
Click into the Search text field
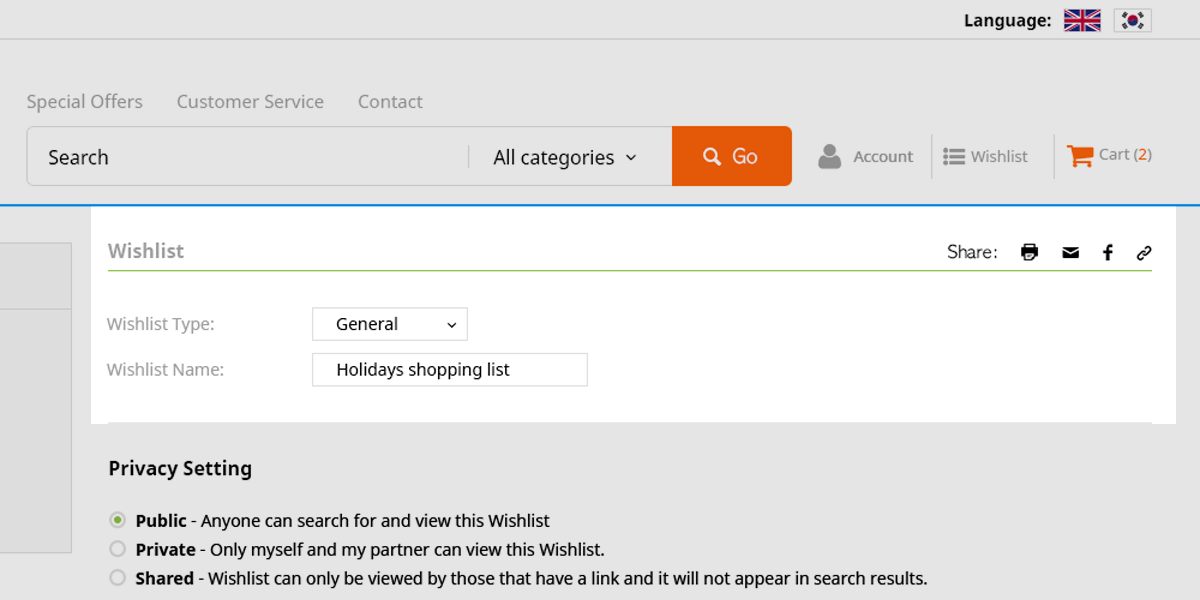click(250, 157)
